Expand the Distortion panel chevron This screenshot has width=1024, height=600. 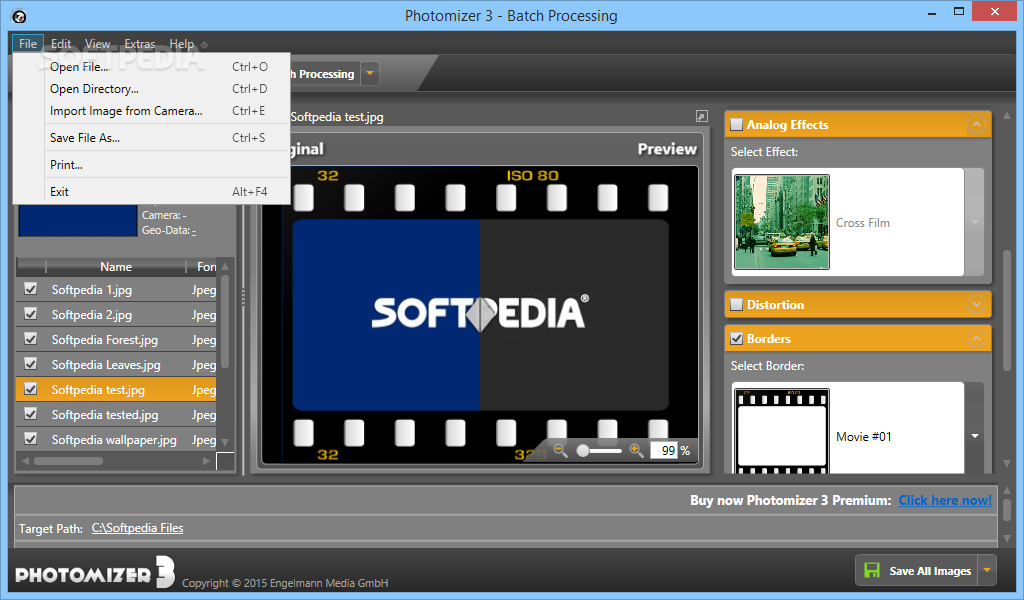976,304
